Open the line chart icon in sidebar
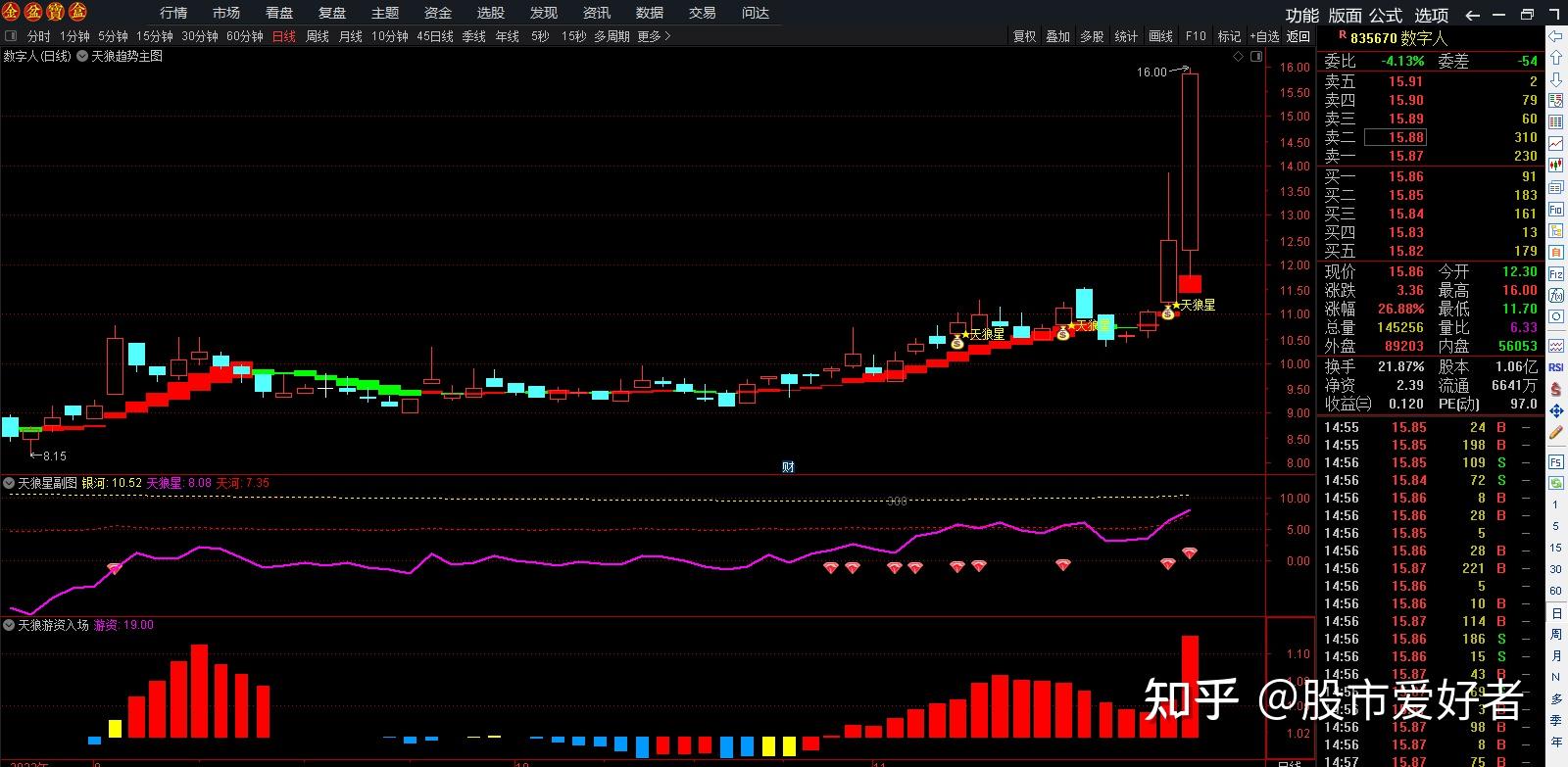The height and width of the screenshot is (767, 1568). point(1555,144)
